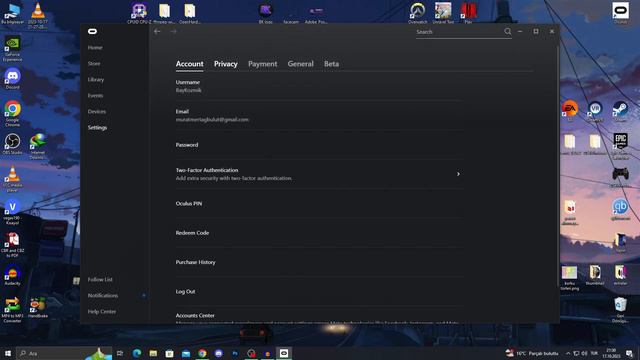
Task: Open the Devices section
Action: click(x=97, y=111)
